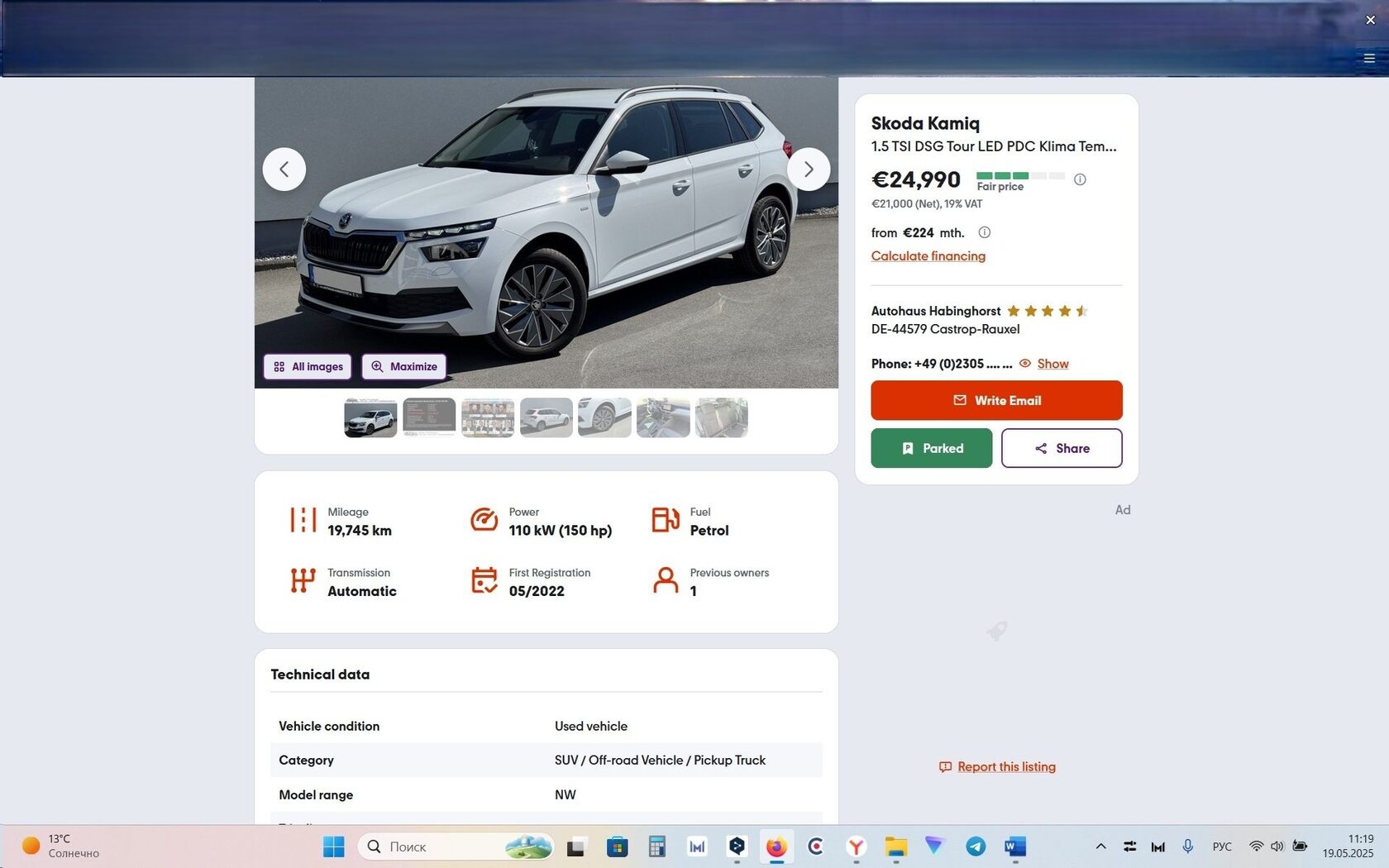Image resolution: width=1389 pixels, height=868 pixels.
Task: Open Telegram from taskbar
Action: (x=976, y=847)
